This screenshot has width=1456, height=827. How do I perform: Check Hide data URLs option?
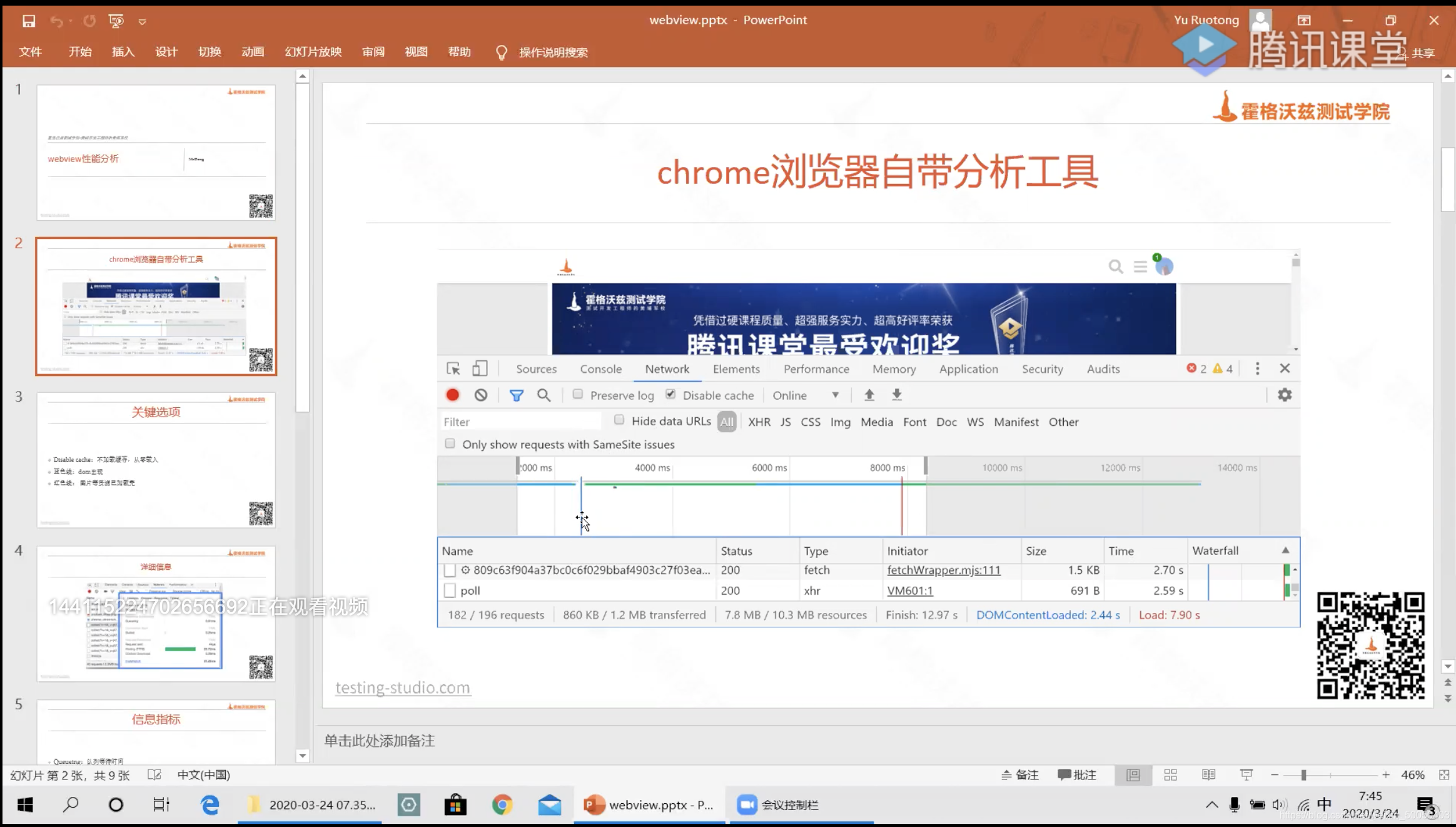619,420
